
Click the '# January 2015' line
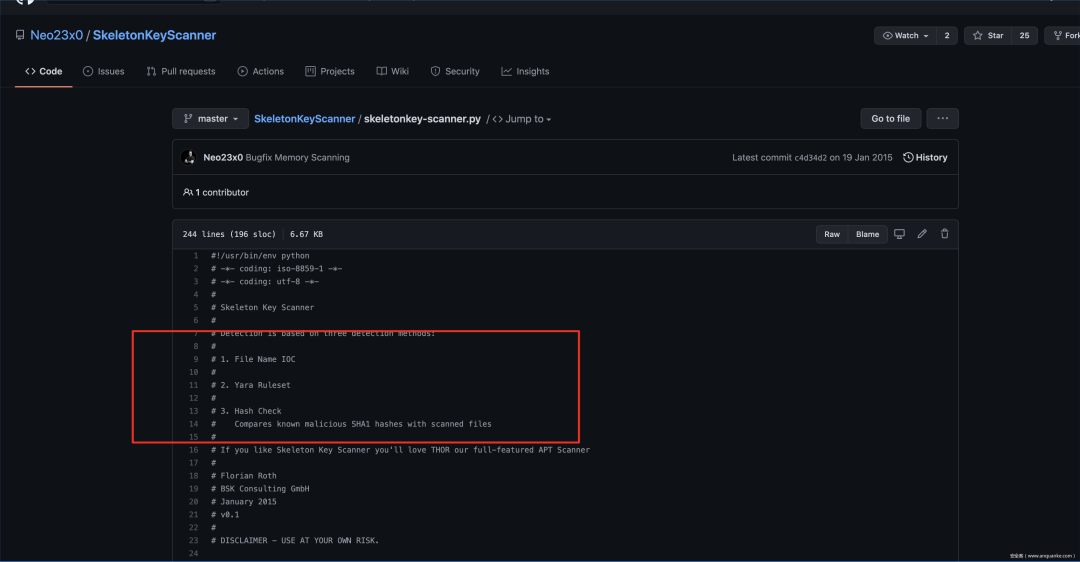(x=244, y=502)
